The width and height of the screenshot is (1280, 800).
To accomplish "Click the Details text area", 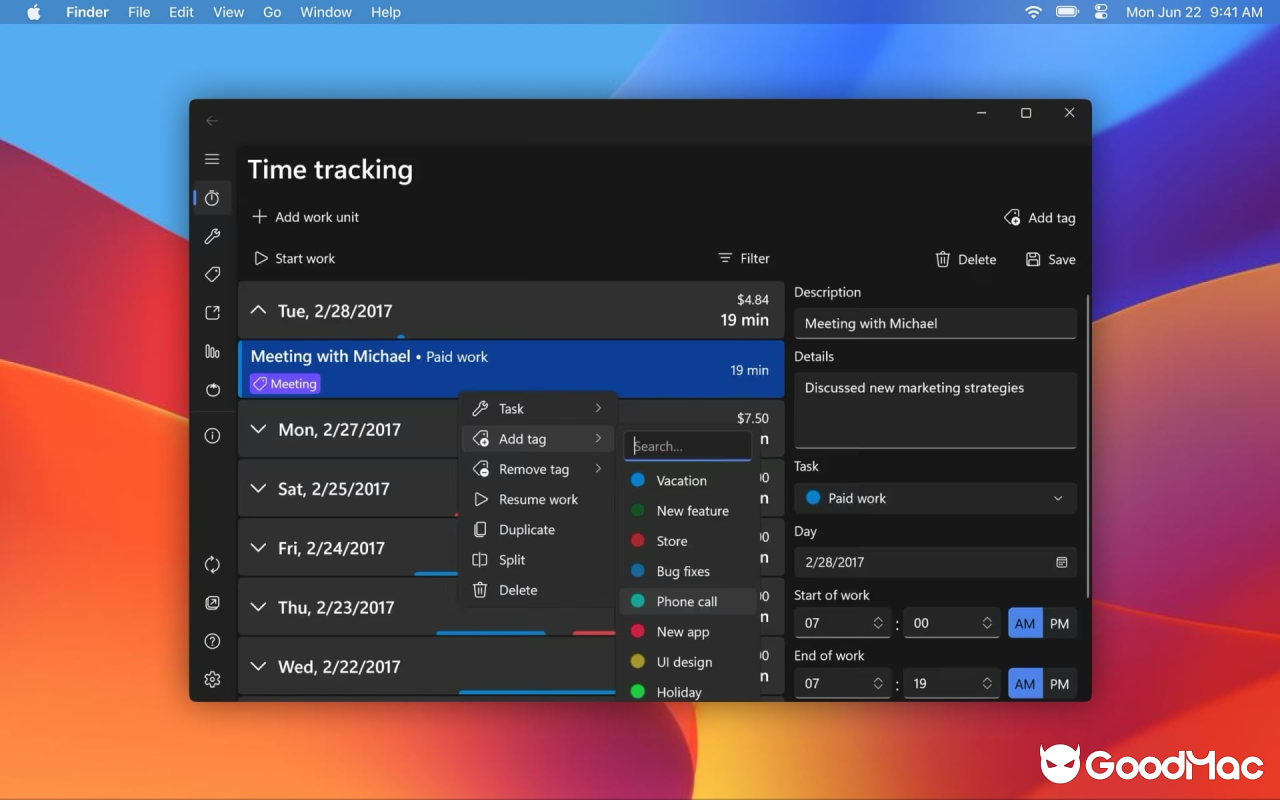I will (935, 410).
